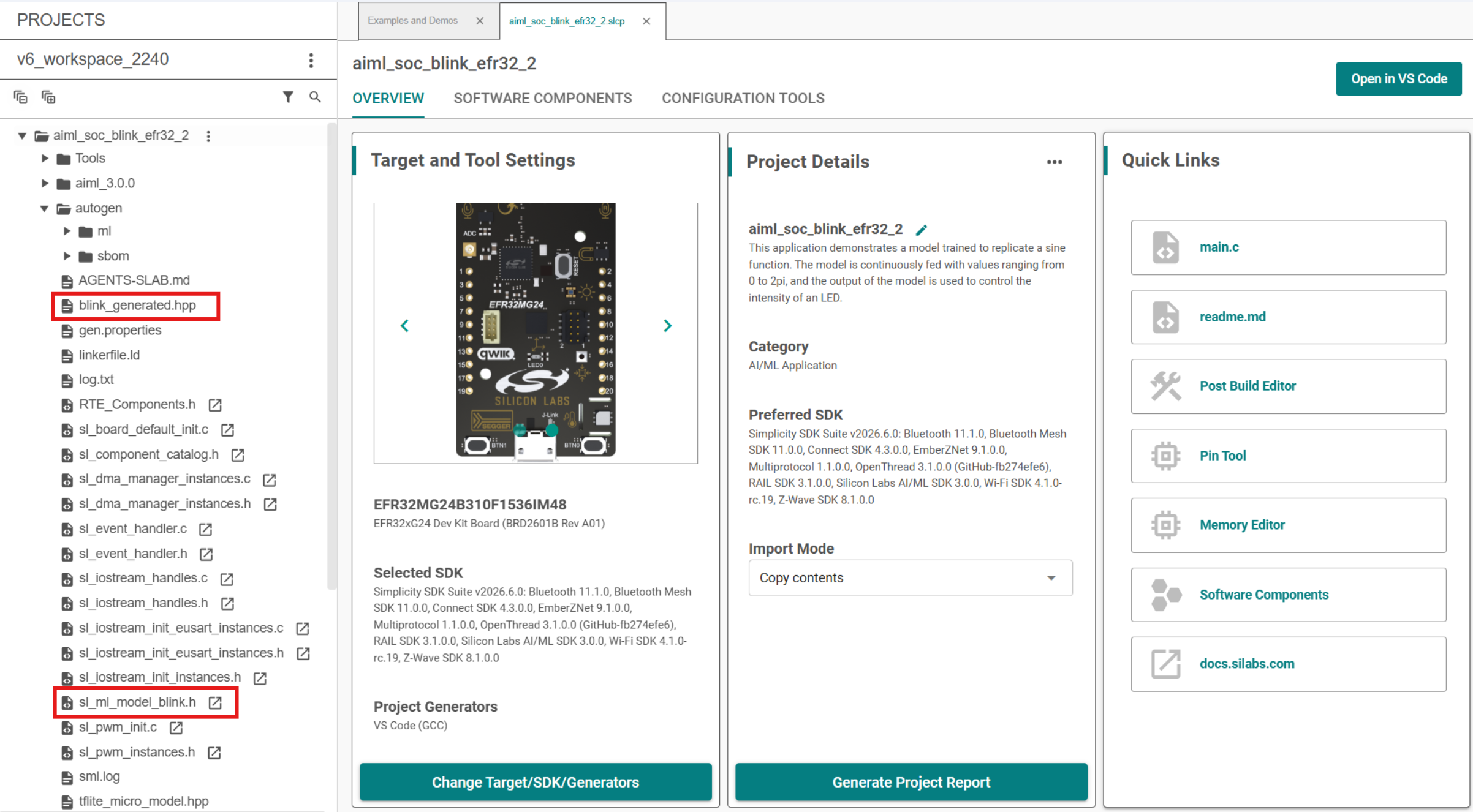Screen dimensions: 1473x812
Task: Select the aiml_soc_blink_efr32_2.slcp tab
Action: pos(567,21)
